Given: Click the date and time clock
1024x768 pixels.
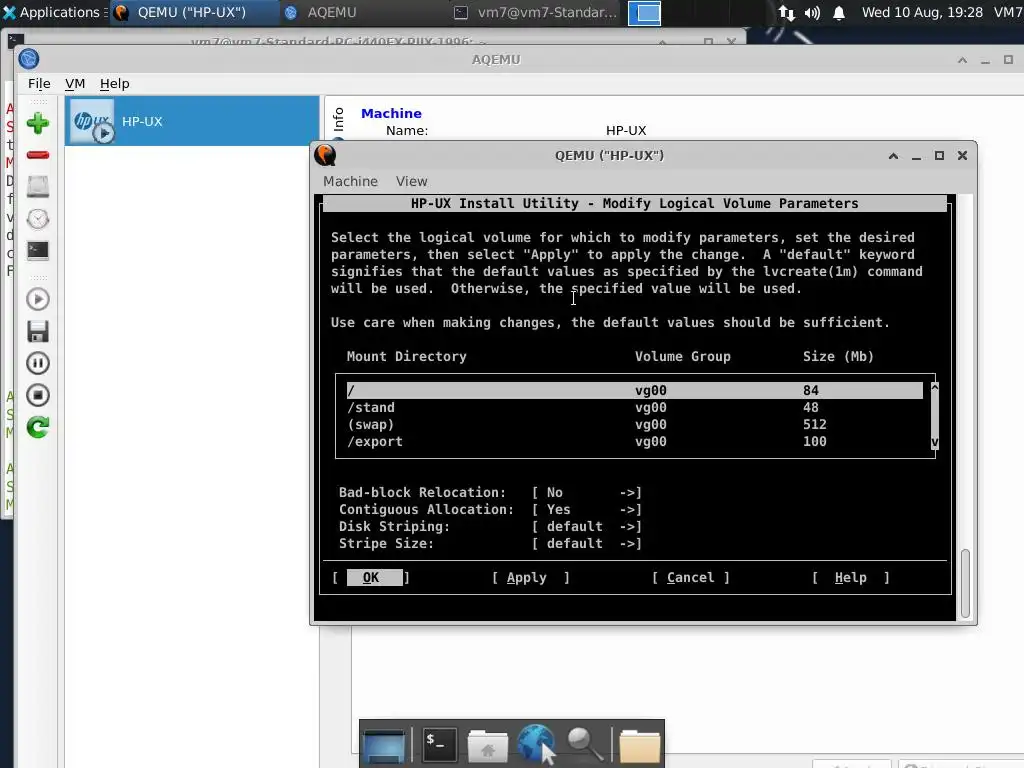Looking at the screenshot, I should tap(922, 12).
